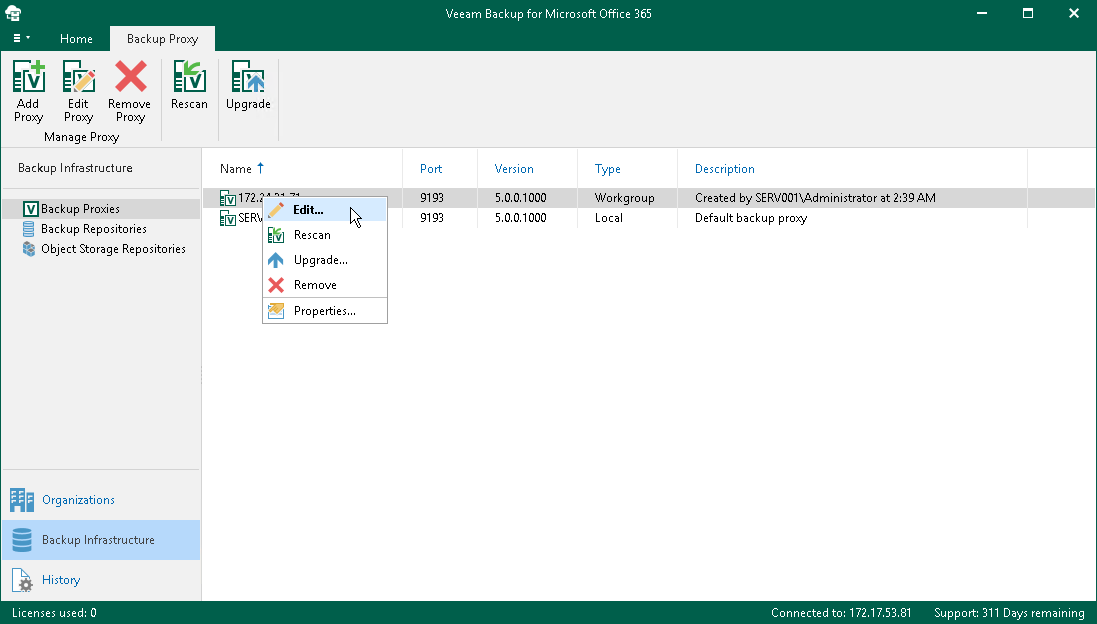1097x624 pixels.
Task: Click Support: 311 Days remaining text
Action: [1009, 613]
